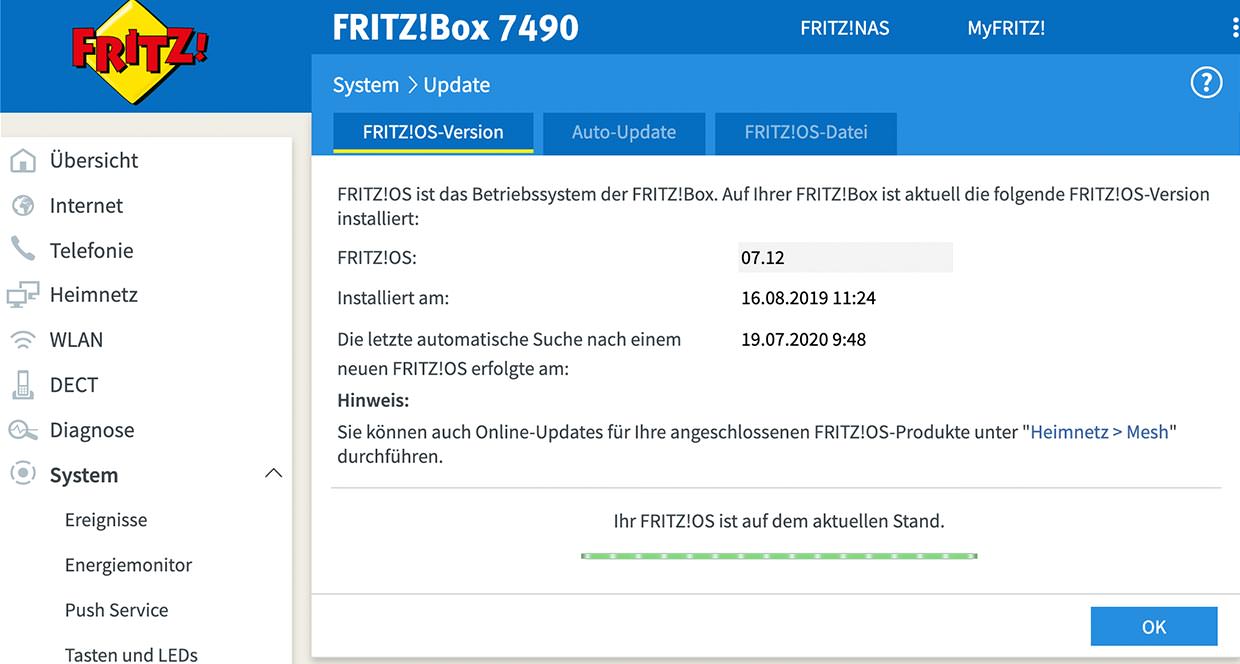Click the Hinweis: heading
1240x664 pixels.
click(373, 400)
